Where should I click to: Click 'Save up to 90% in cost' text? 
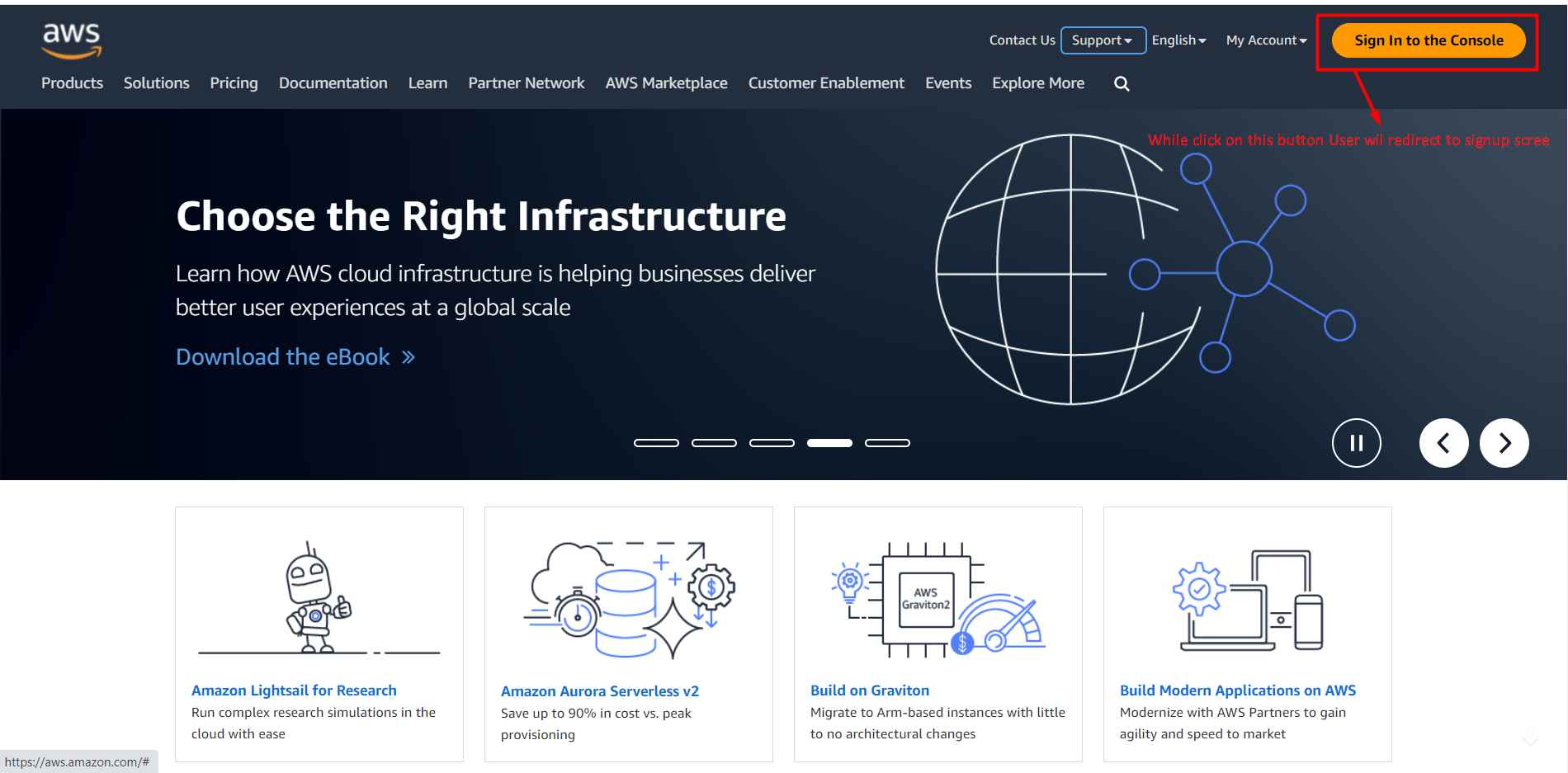(x=596, y=724)
